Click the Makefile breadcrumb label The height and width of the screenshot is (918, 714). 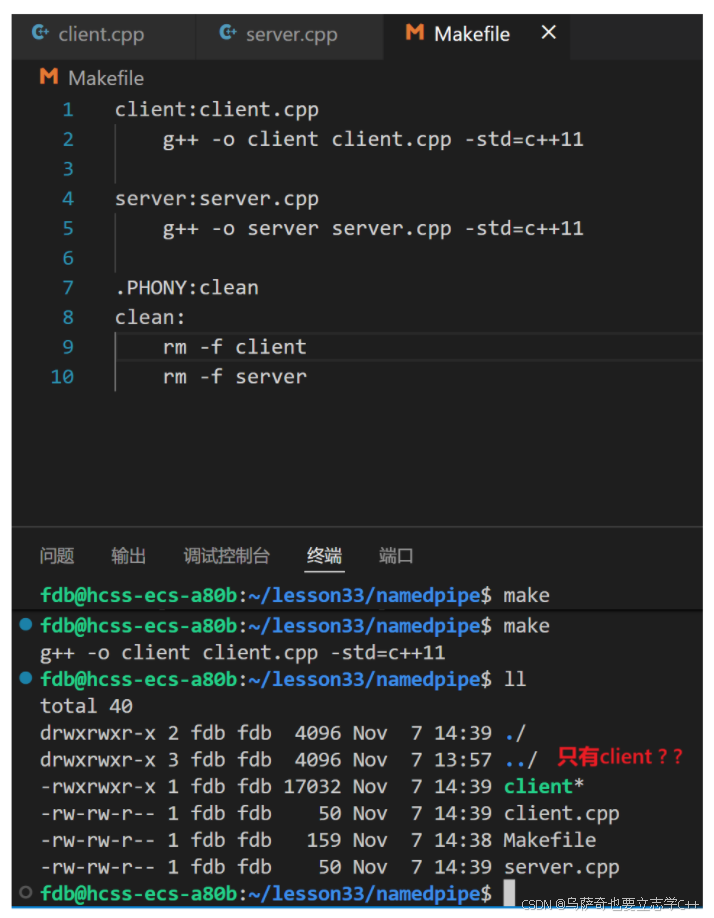coord(106,78)
